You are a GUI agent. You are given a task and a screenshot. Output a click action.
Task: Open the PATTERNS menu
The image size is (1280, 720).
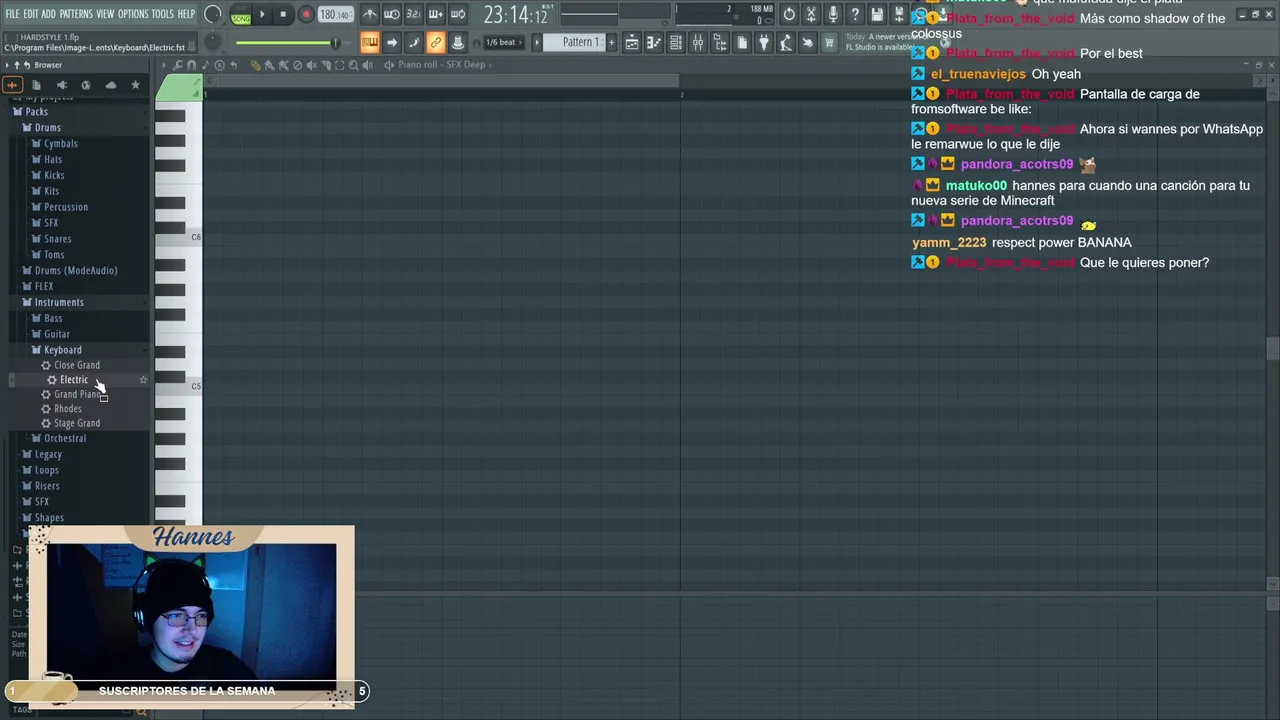point(76,14)
